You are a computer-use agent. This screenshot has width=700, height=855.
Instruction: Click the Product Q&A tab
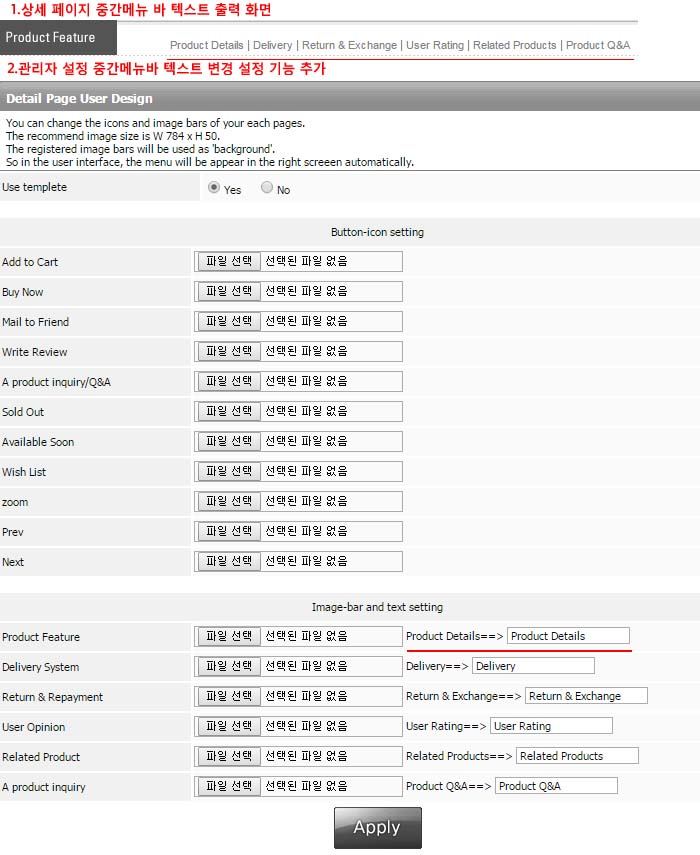(x=598, y=45)
